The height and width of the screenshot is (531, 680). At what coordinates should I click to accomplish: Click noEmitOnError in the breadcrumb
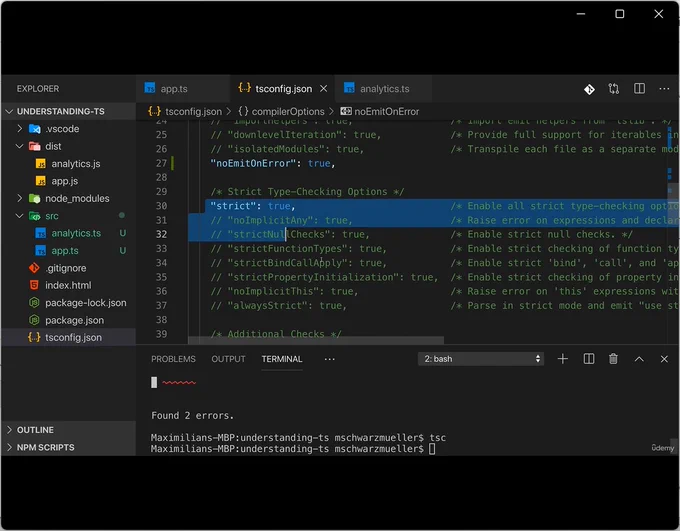(x=386, y=111)
